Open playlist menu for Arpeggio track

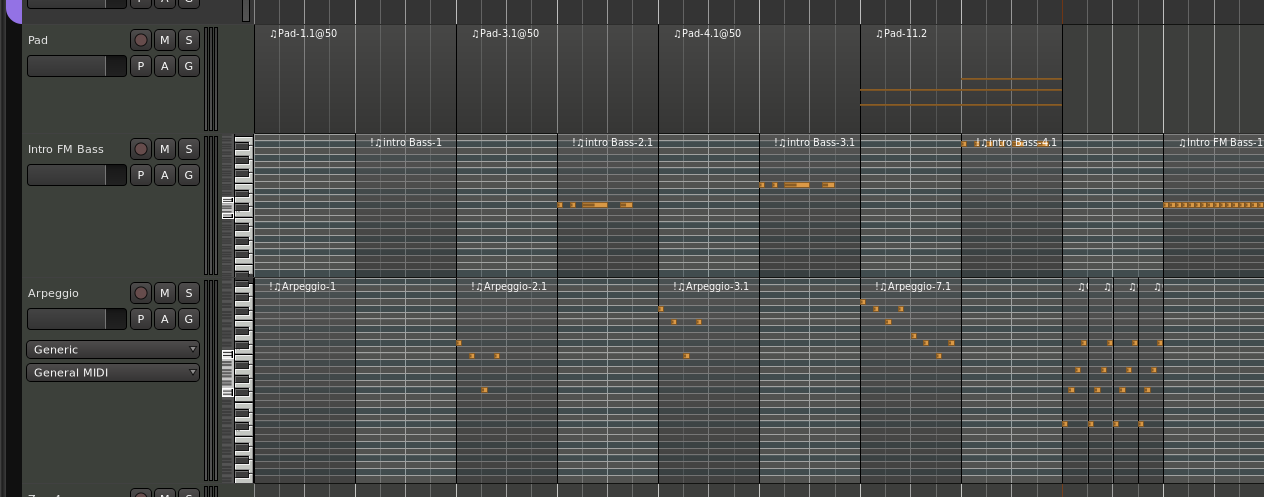pos(141,319)
